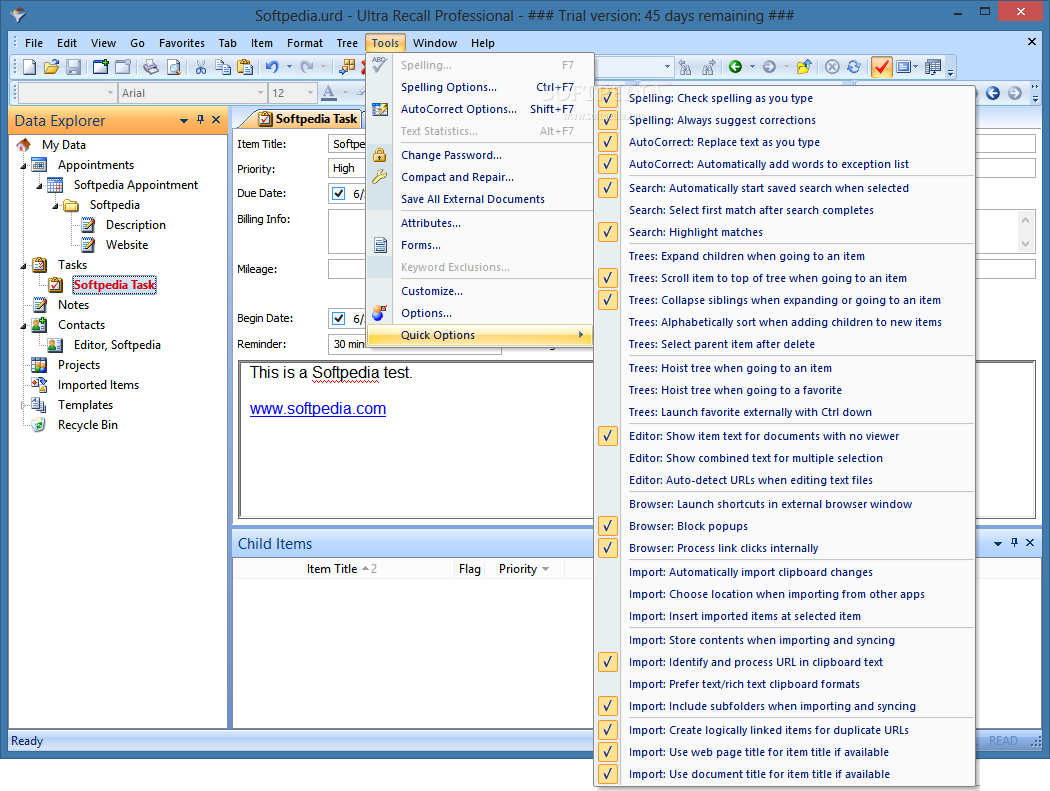Image resolution: width=1050 pixels, height=791 pixels.
Task: Click the Go Up folder icon
Action: tap(804, 67)
